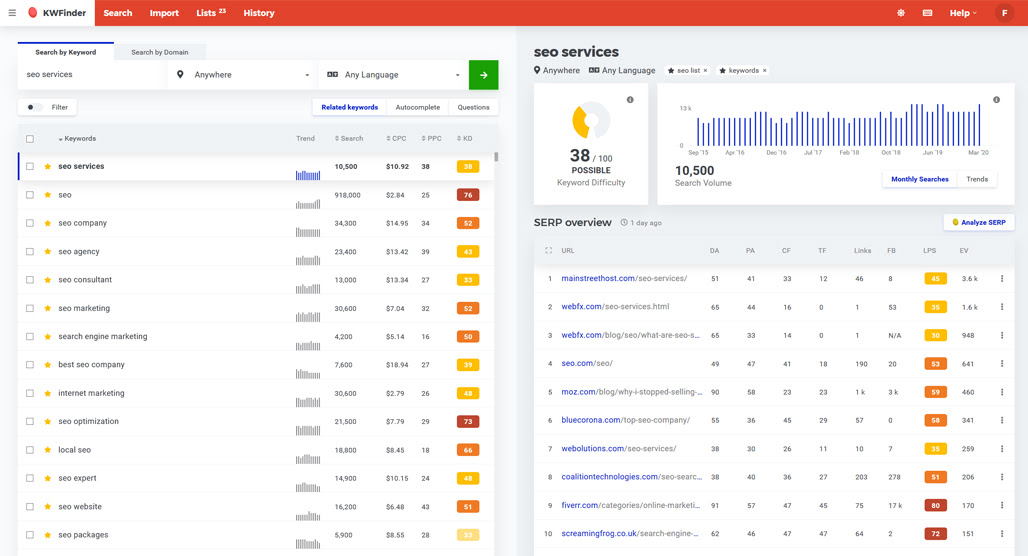Remove the 'seo list' tag

coord(705,70)
